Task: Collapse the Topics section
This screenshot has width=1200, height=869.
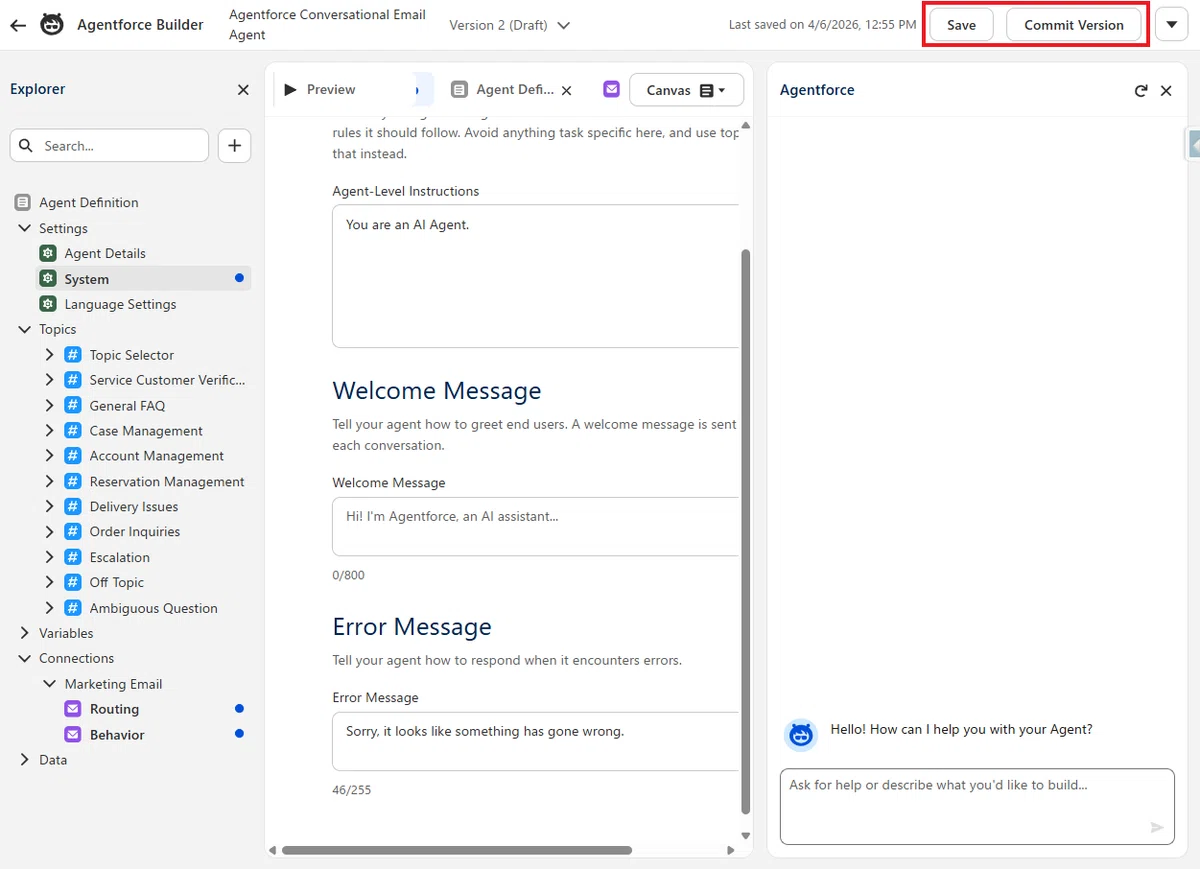Action: point(25,329)
